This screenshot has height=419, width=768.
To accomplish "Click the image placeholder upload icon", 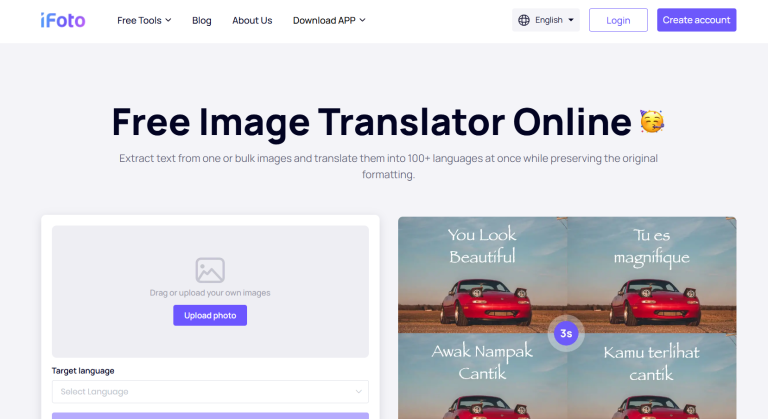I will click(x=210, y=270).
